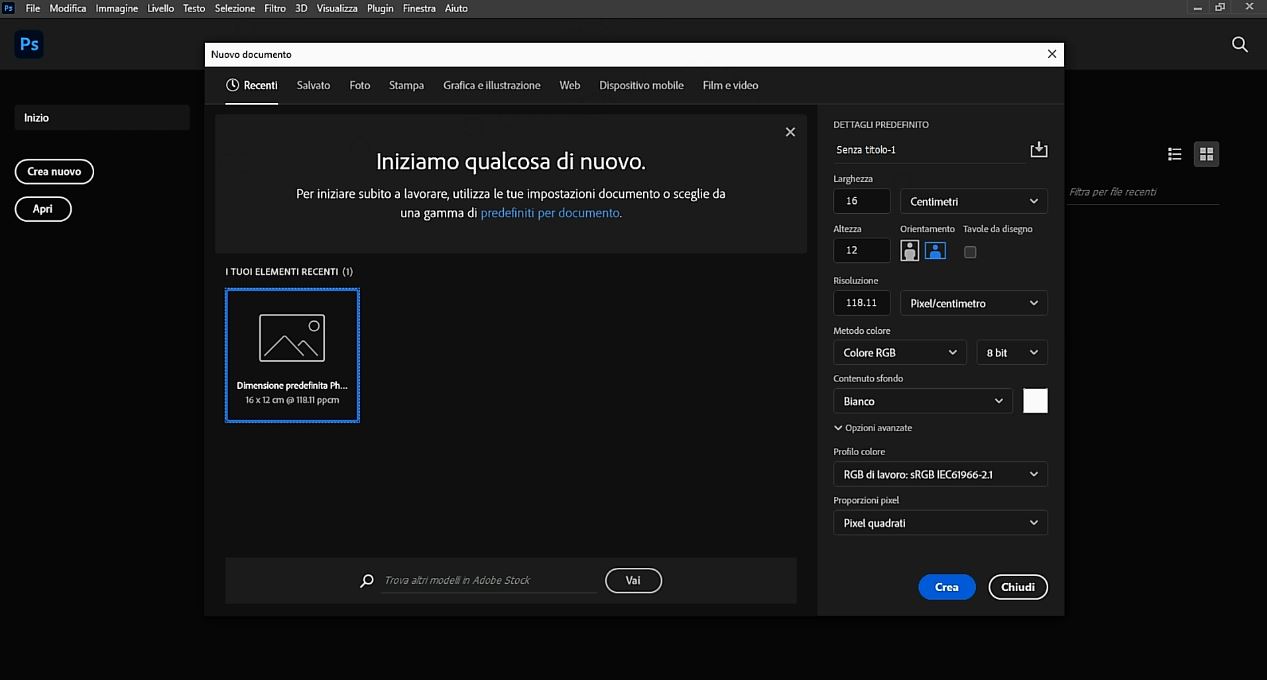
Task: Open the Pixel quadrati proportions dropdown
Action: [x=940, y=523]
